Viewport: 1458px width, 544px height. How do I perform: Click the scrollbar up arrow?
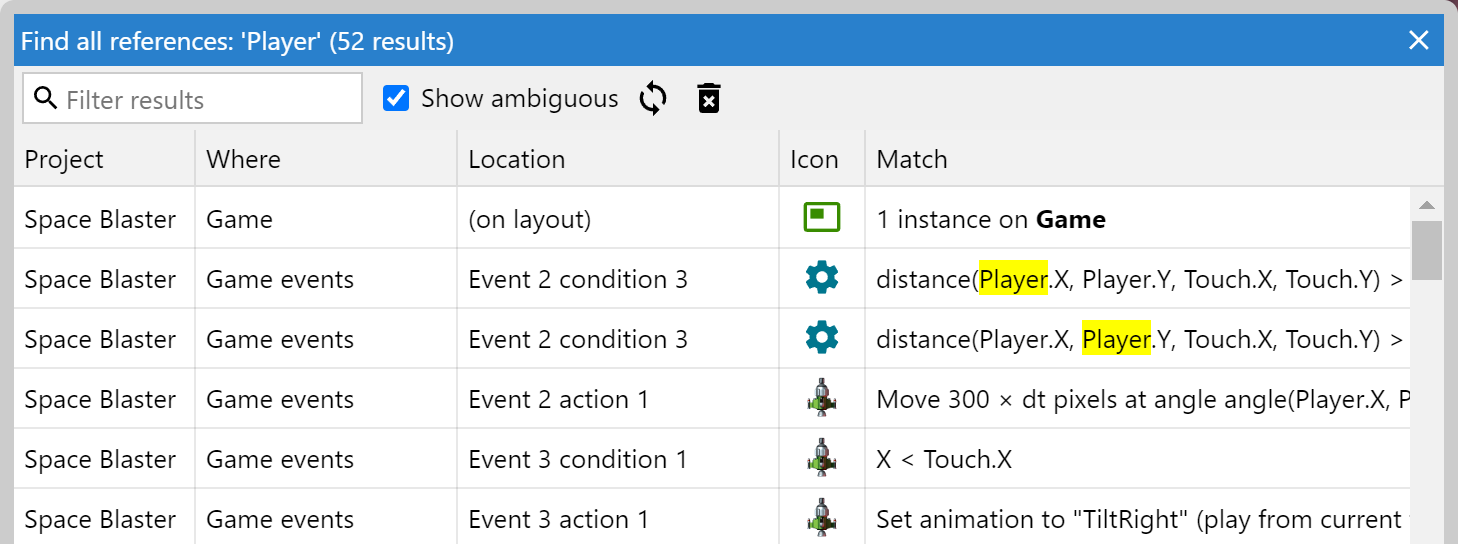(x=1427, y=205)
